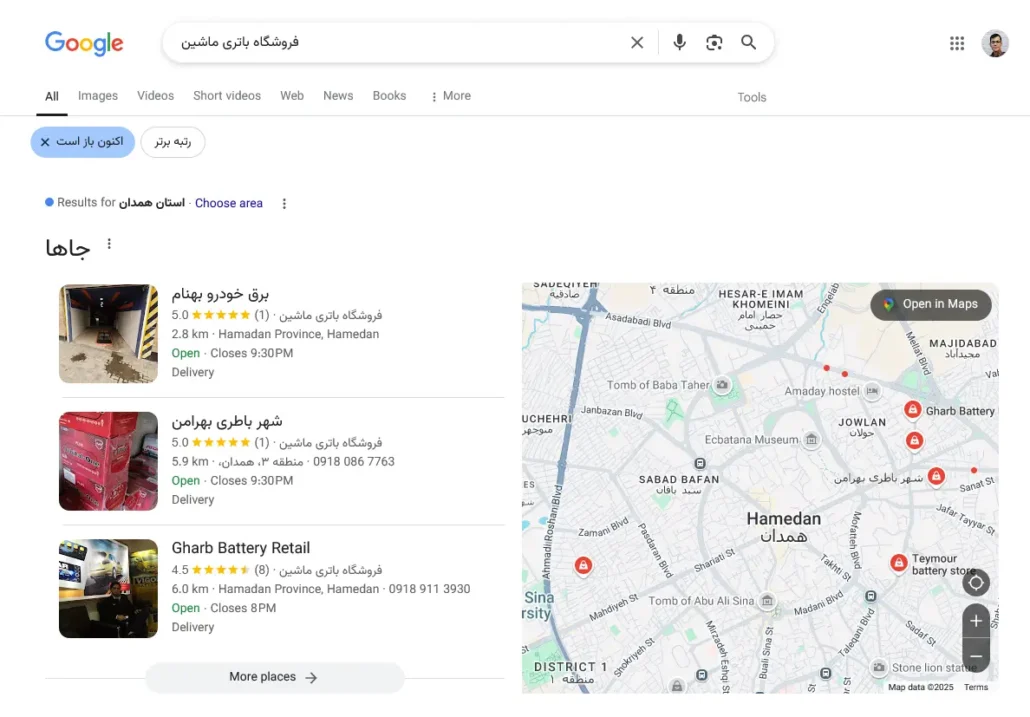This screenshot has width=1030, height=717.
Task: Open the Web tab
Action: 292,96
